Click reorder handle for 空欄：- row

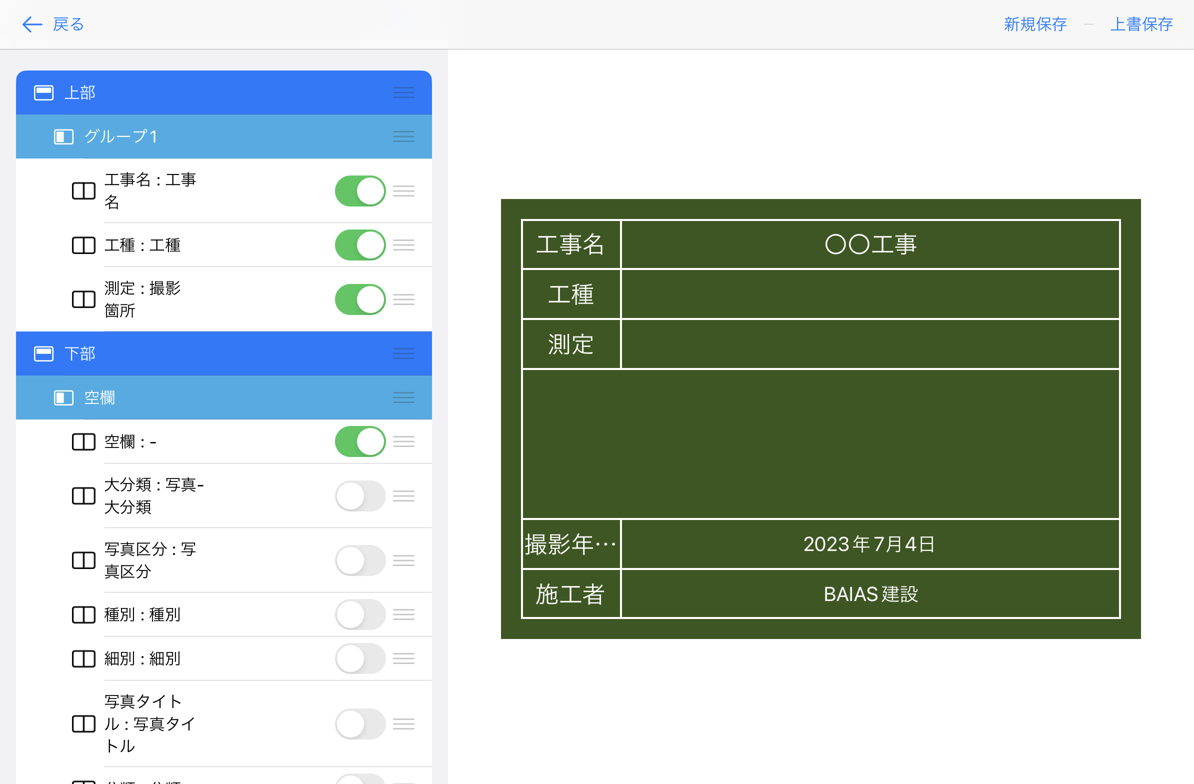(x=404, y=441)
